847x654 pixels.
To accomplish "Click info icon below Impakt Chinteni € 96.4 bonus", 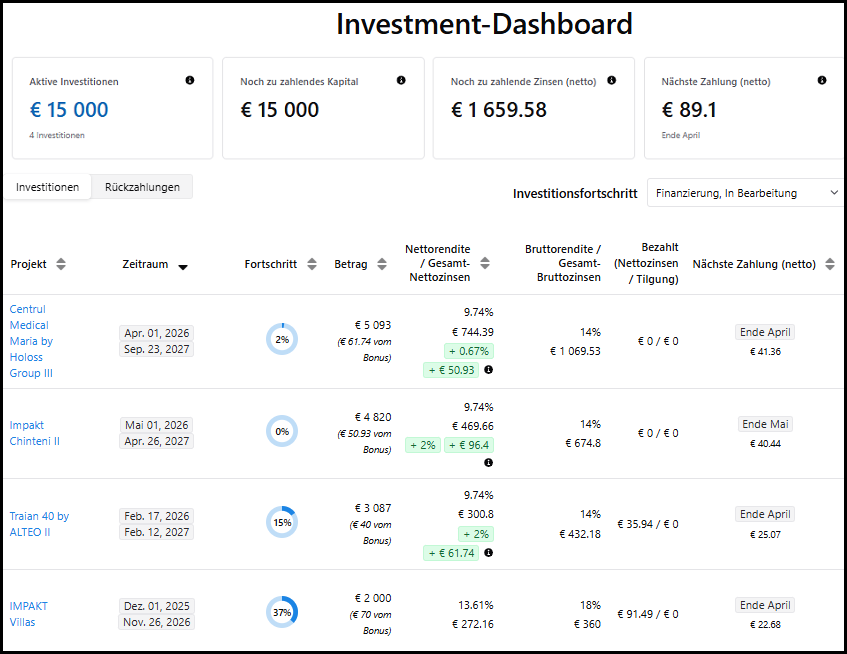I will [x=489, y=463].
